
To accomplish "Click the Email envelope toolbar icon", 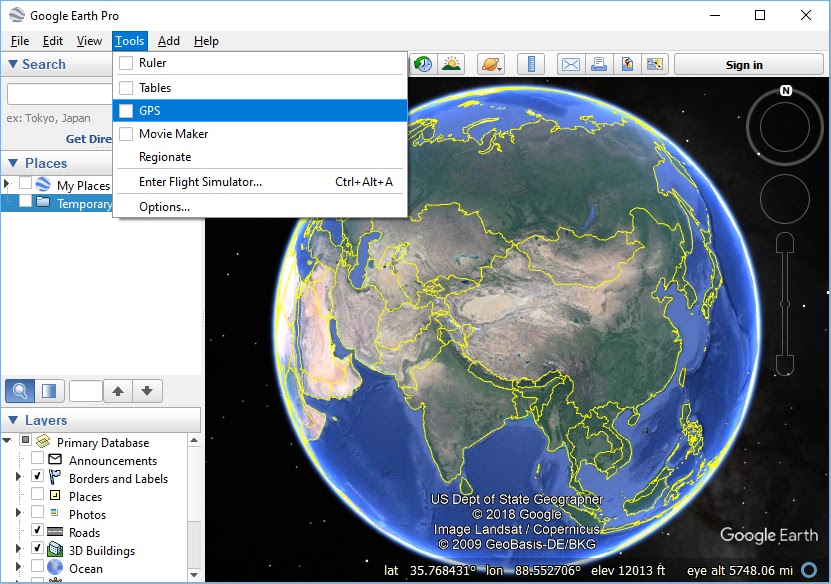I will [x=571, y=65].
